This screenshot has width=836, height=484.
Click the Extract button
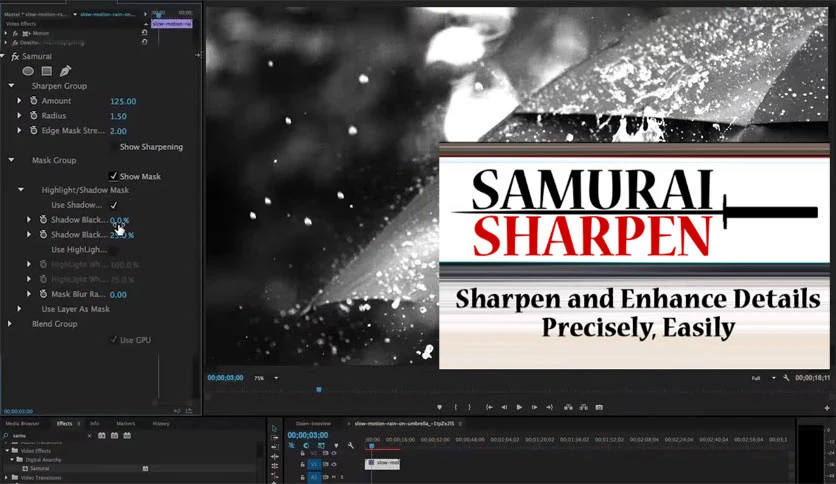point(584,407)
